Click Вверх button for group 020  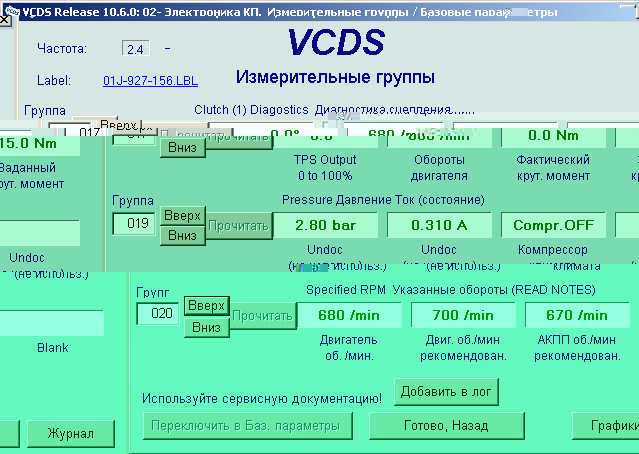(207, 306)
